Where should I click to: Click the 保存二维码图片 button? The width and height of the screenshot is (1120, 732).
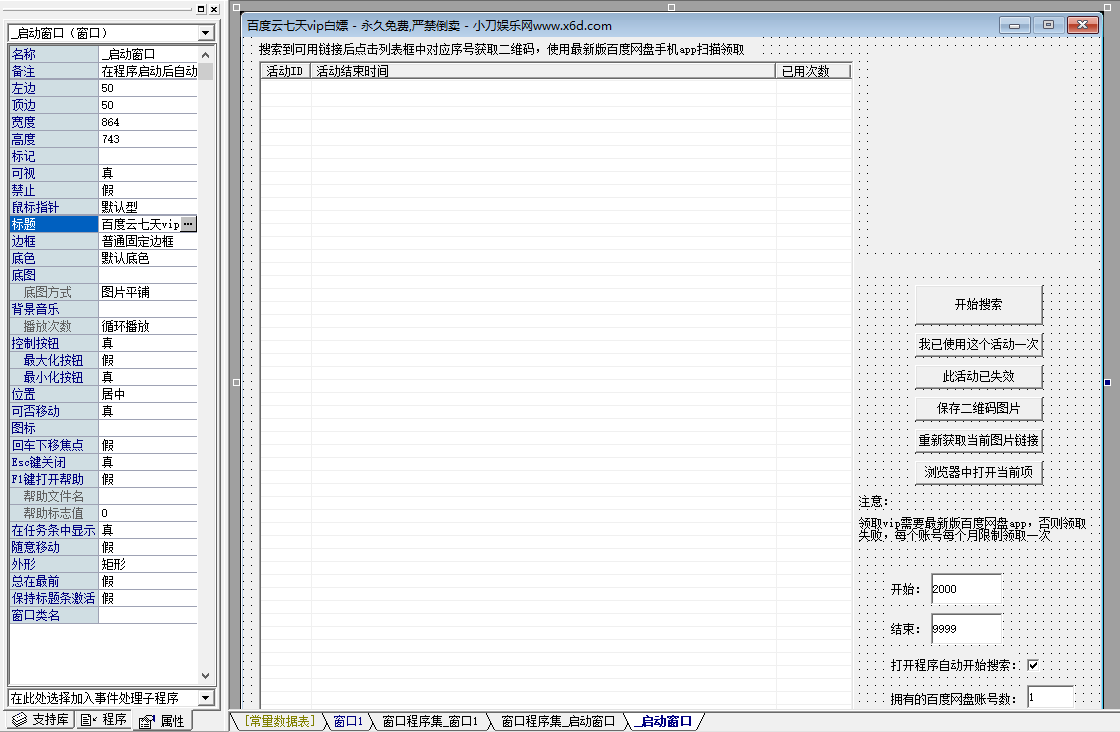(x=978, y=408)
